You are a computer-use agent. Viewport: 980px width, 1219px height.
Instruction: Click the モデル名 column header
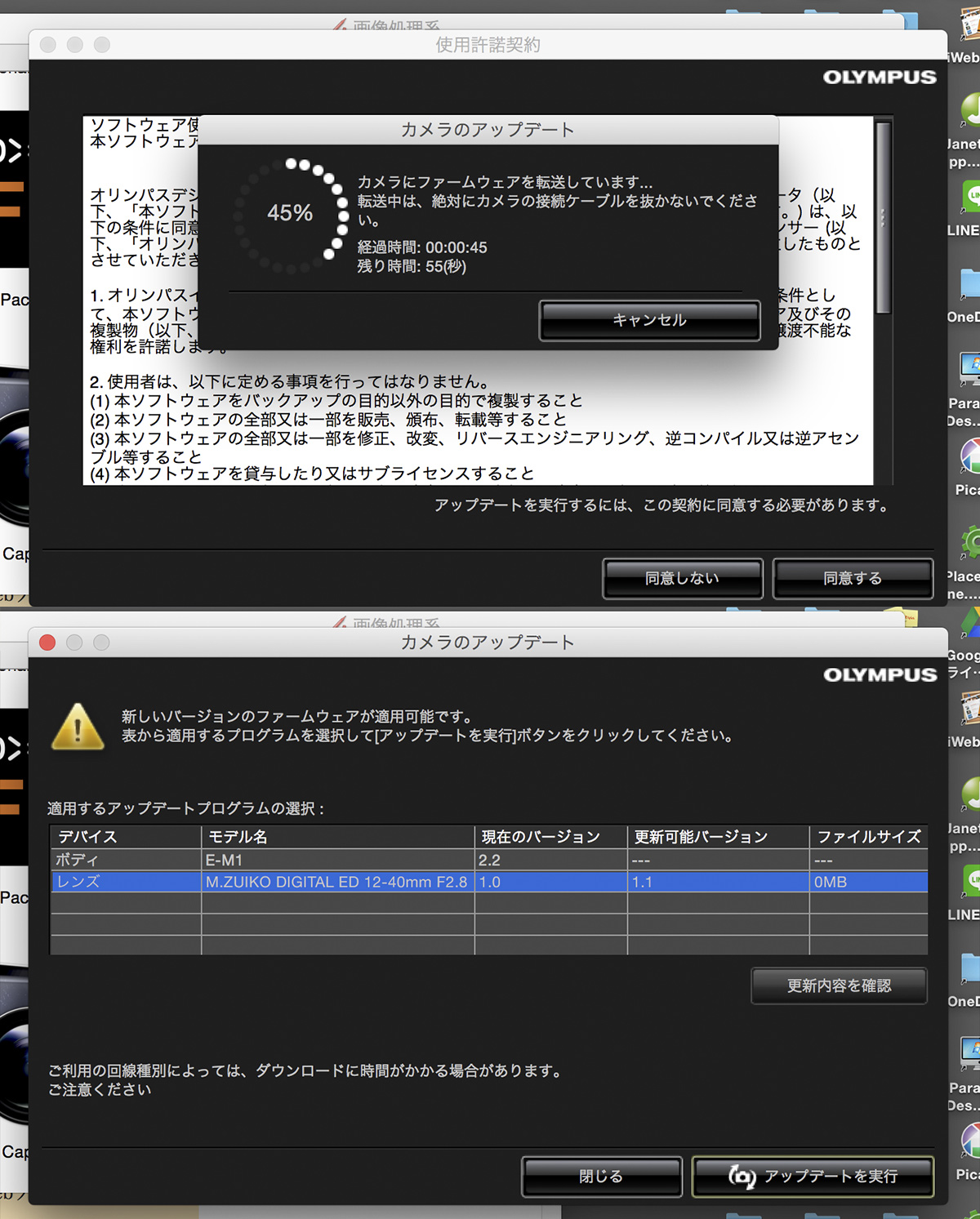(x=337, y=837)
